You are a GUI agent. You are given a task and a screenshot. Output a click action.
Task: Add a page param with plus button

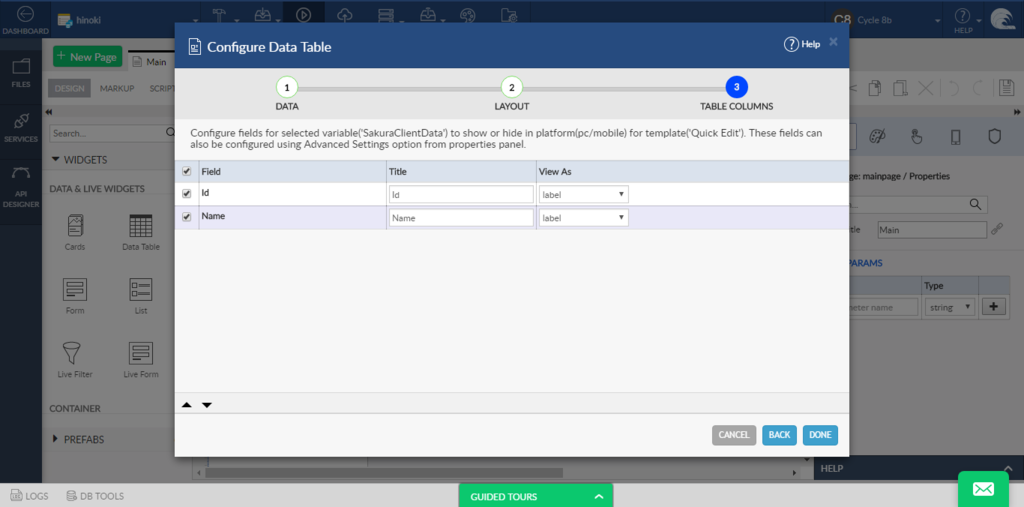tap(993, 307)
